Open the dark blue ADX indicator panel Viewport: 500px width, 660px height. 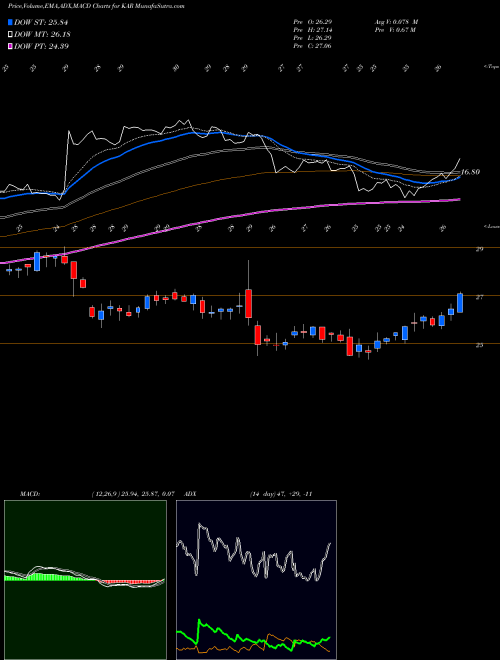pyautogui.click(x=256, y=580)
